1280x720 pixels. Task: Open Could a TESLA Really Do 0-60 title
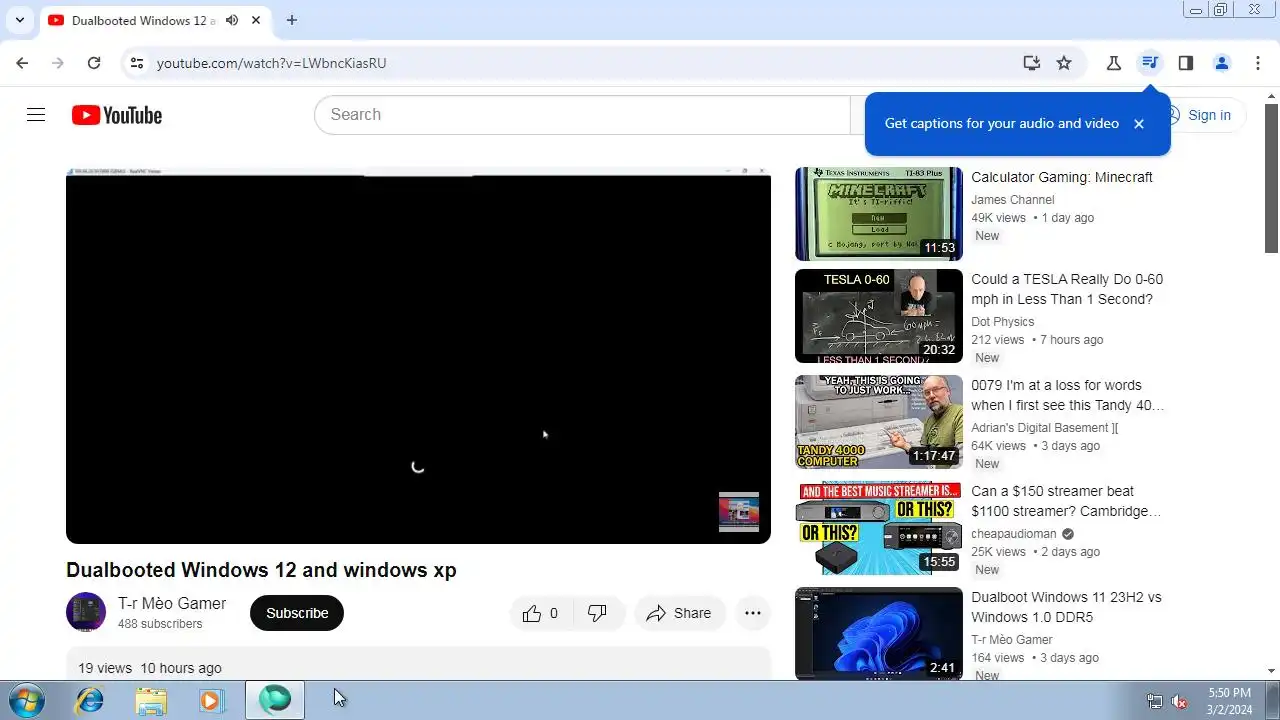[1067, 289]
